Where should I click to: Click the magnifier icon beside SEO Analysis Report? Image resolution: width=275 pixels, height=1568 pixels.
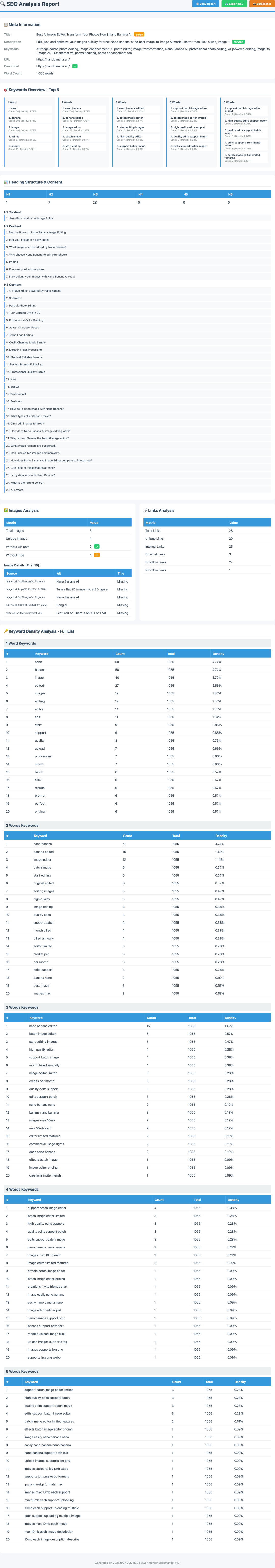click(3, 4)
